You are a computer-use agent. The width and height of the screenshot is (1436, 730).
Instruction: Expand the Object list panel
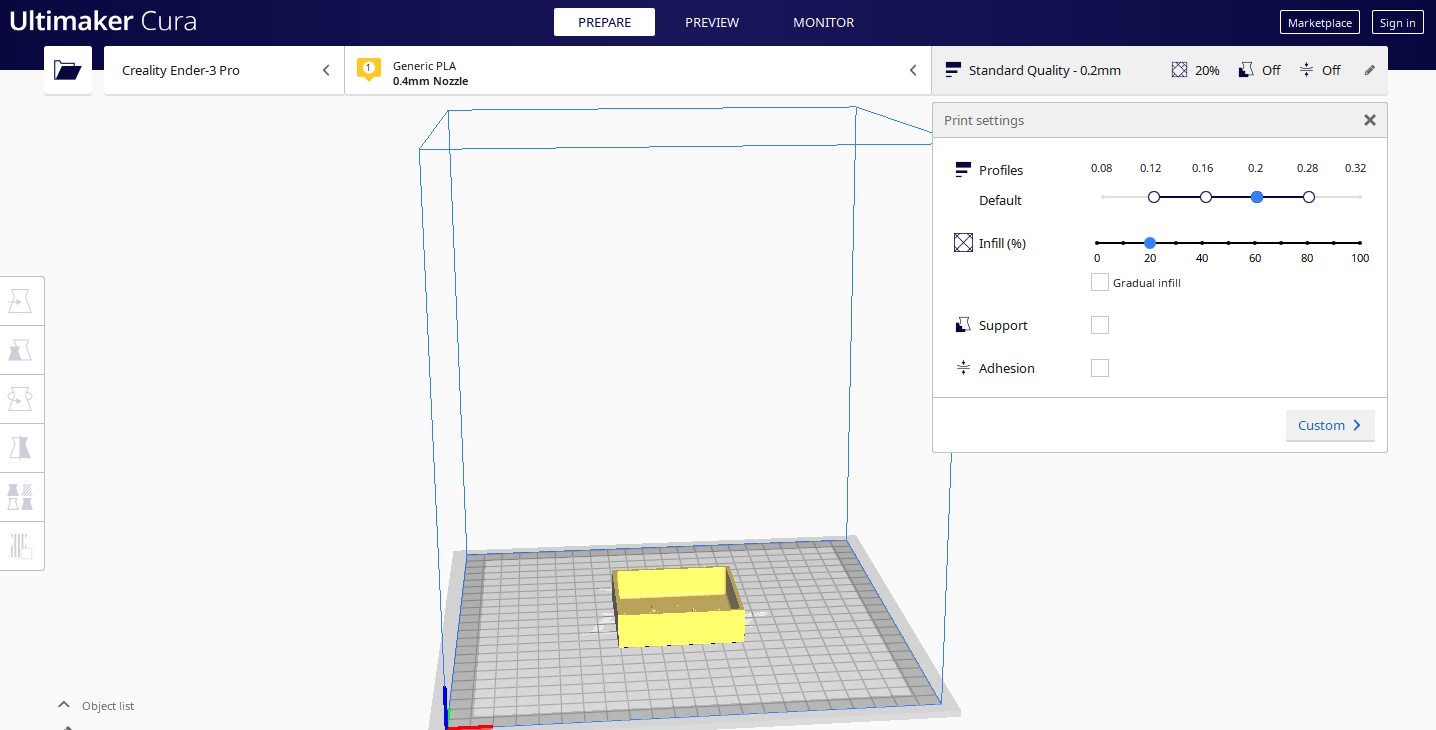coord(95,706)
